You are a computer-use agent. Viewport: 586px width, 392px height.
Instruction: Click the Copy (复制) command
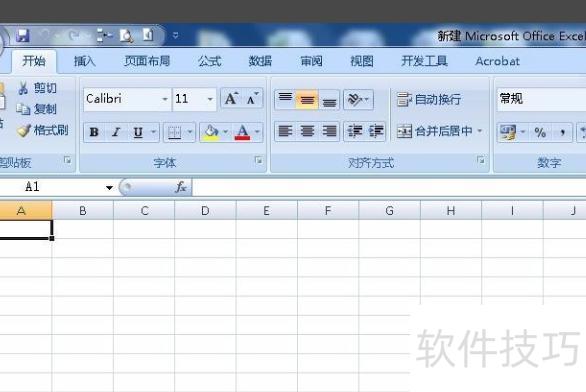[36, 109]
